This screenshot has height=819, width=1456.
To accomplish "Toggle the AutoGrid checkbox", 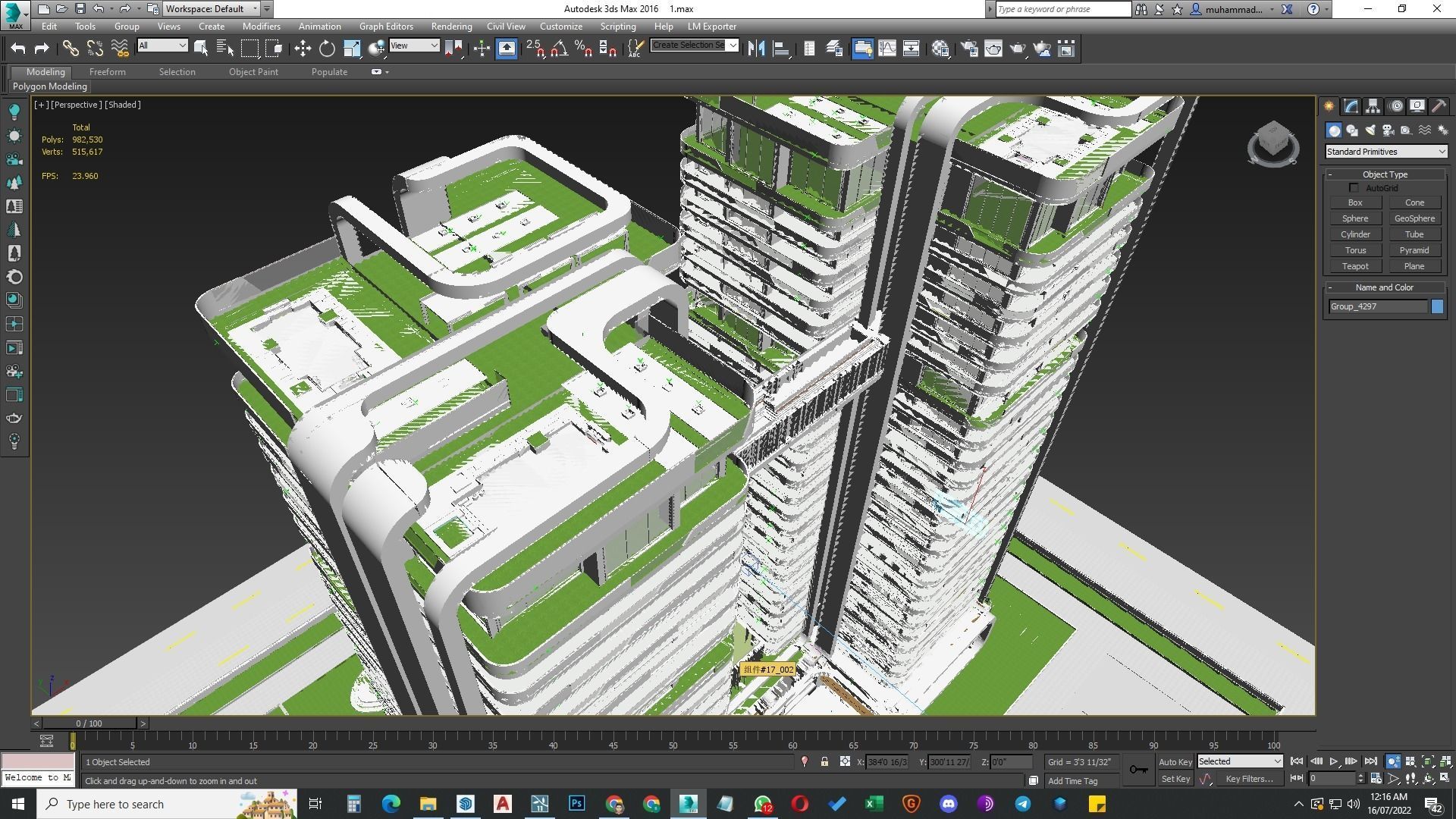I will pos(1354,188).
